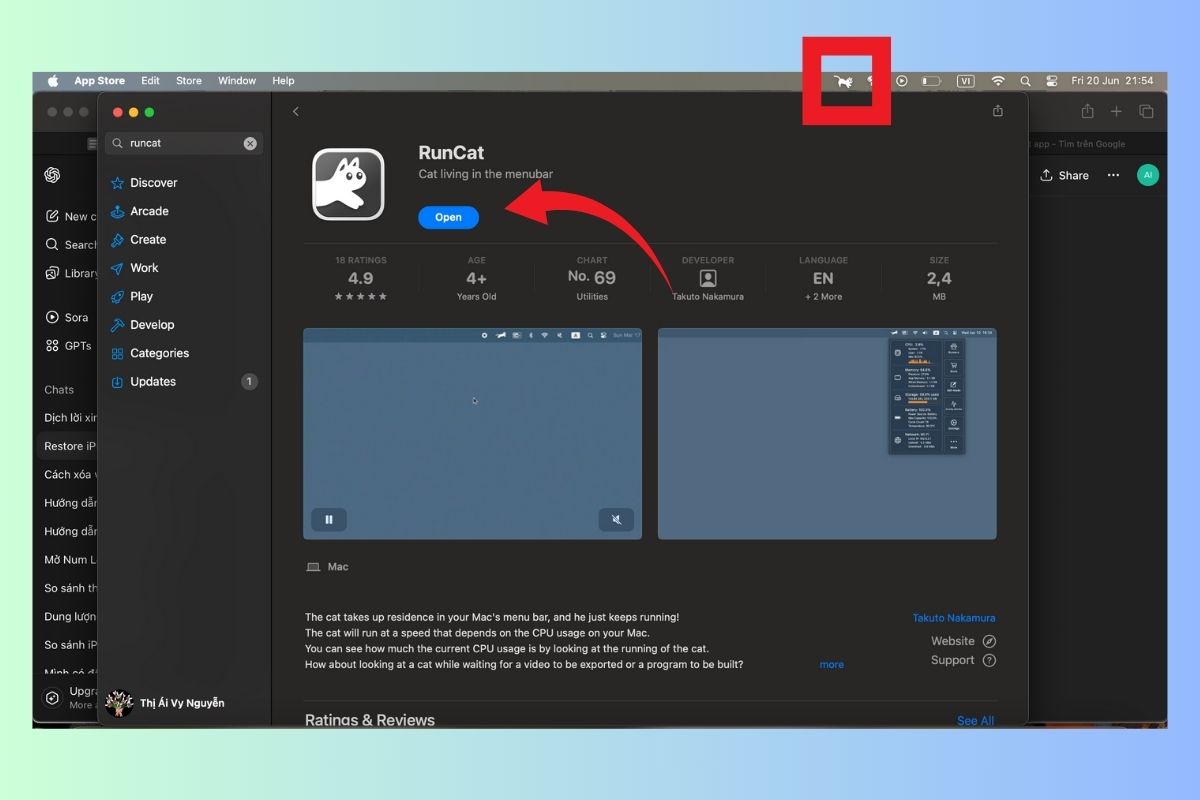Click the Wi-Fi icon in the menu bar
The height and width of the screenshot is (800, 1200).
[997, 81]
